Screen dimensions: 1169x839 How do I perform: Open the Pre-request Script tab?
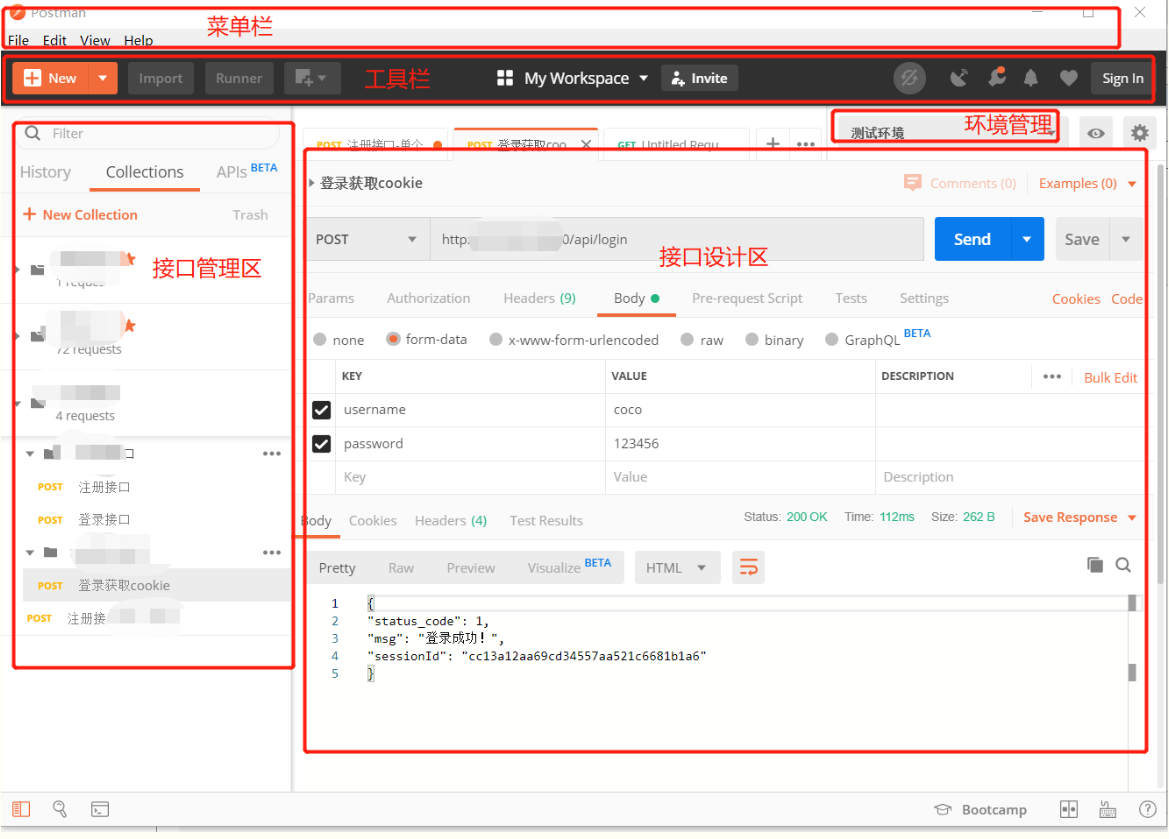pyautogui.click(x=747, y=298)
